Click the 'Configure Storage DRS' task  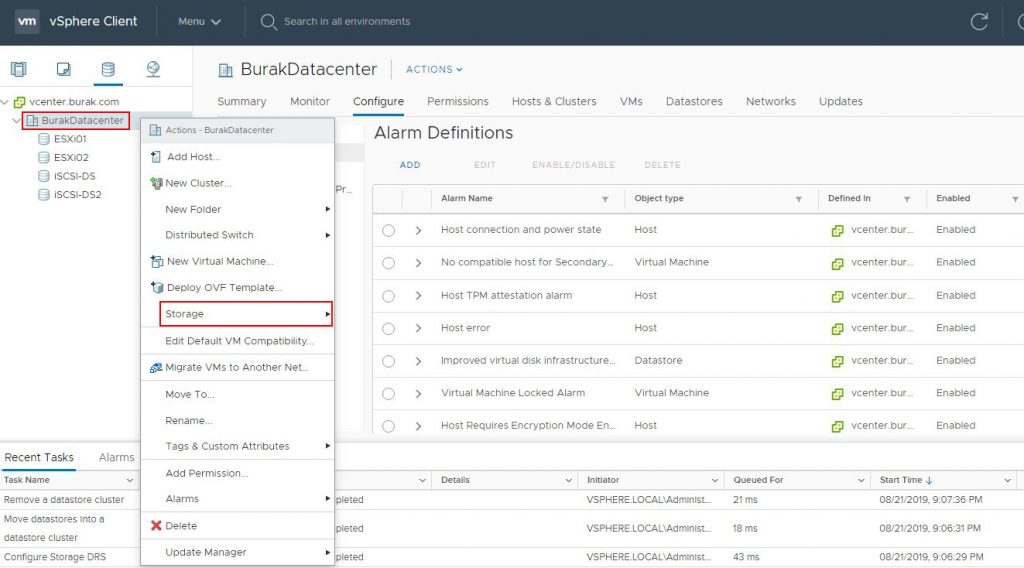point(55,557)
